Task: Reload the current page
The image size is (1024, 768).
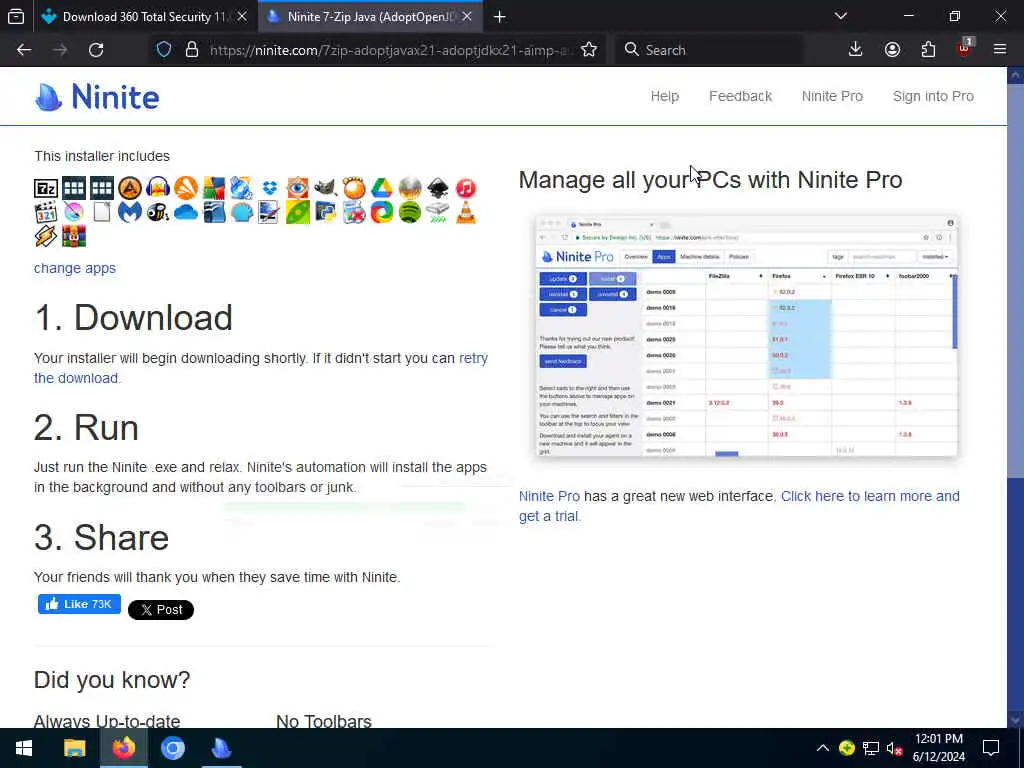Action: (96, 50)
